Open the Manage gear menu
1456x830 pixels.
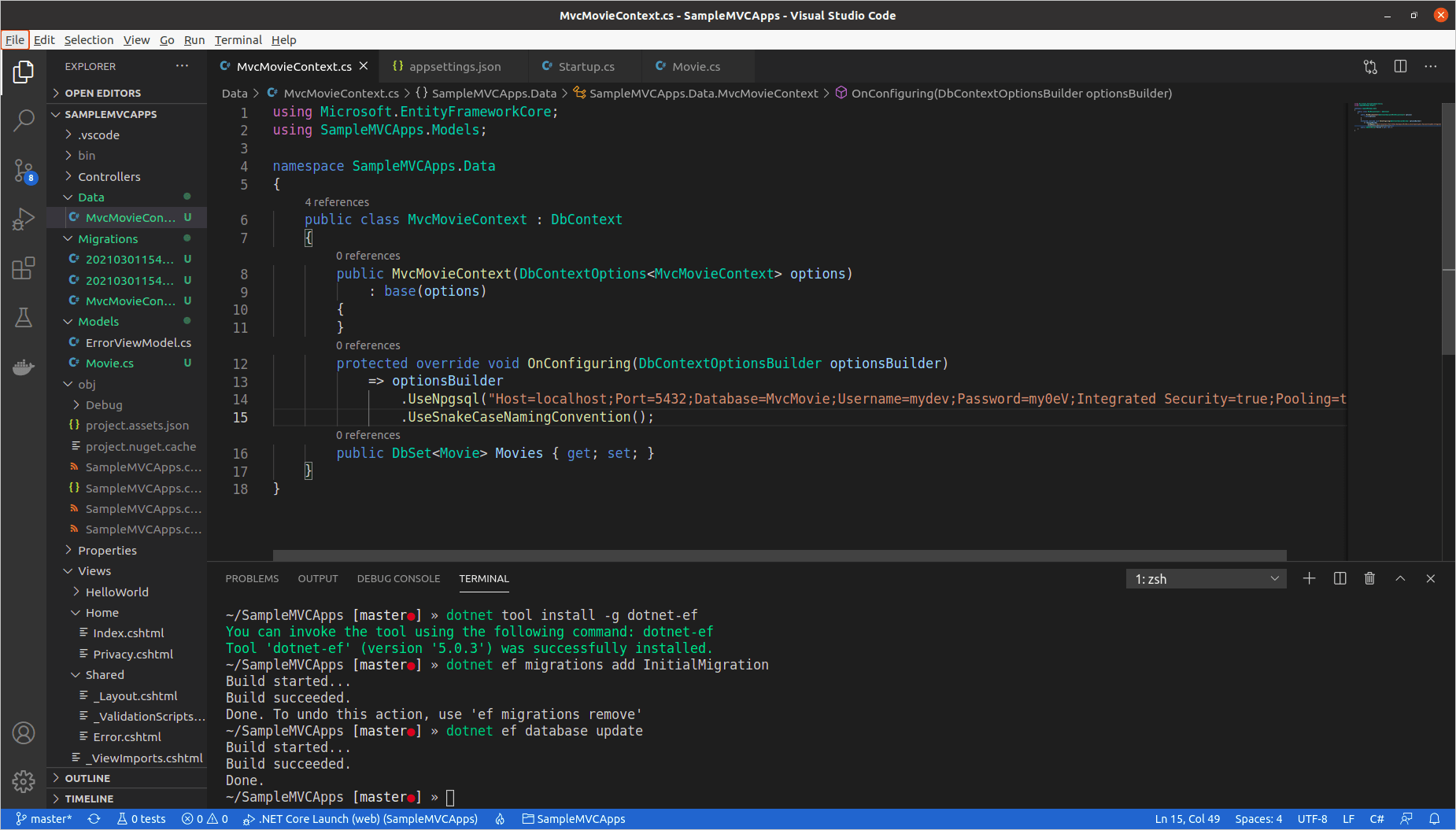pos(24,781)
